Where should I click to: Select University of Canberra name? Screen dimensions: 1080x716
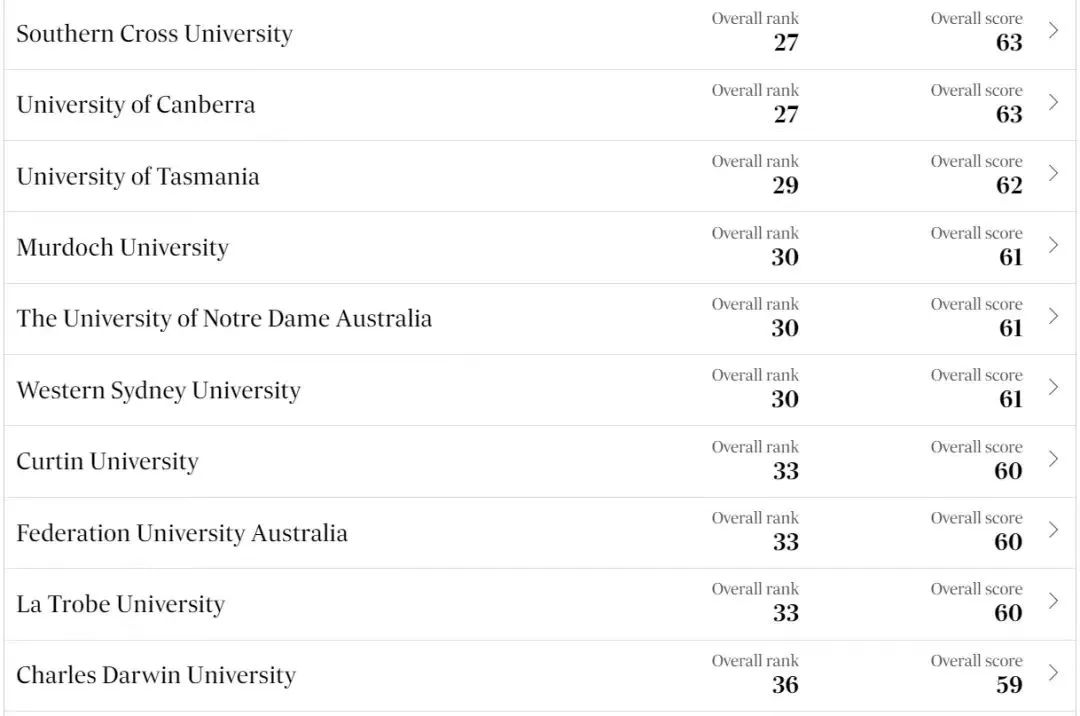pos(136,105)
